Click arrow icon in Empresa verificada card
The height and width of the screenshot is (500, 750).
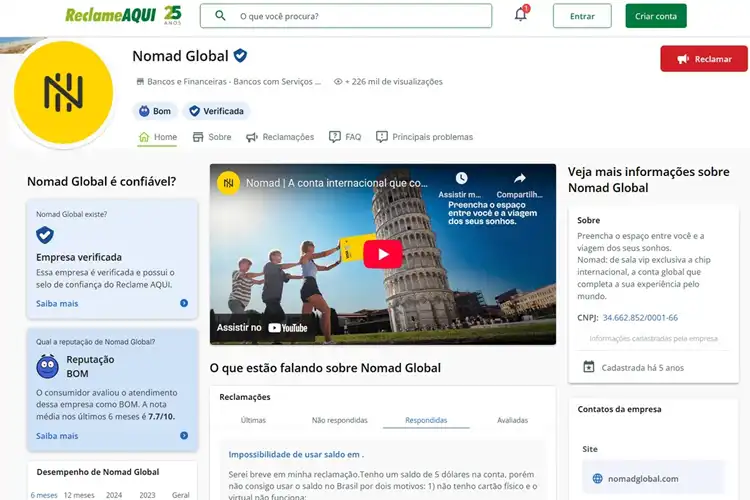[184, 303]
